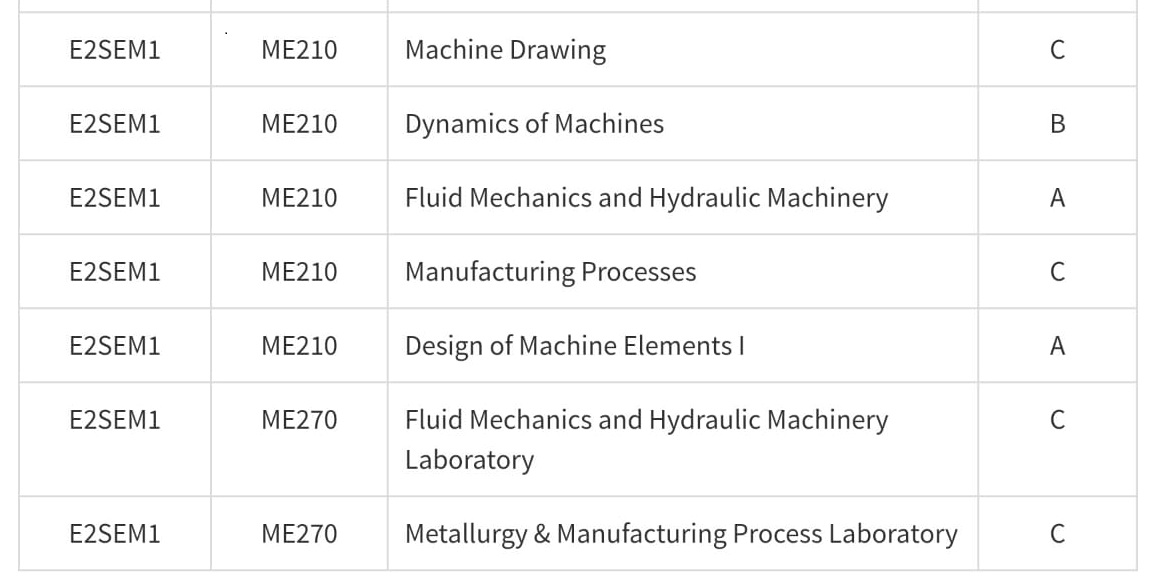The image size is (1150, 586).
Task: Click the Fluid Mechanics and Hydraulic Machinery Laboratory cell
Action: pos(682,439)
